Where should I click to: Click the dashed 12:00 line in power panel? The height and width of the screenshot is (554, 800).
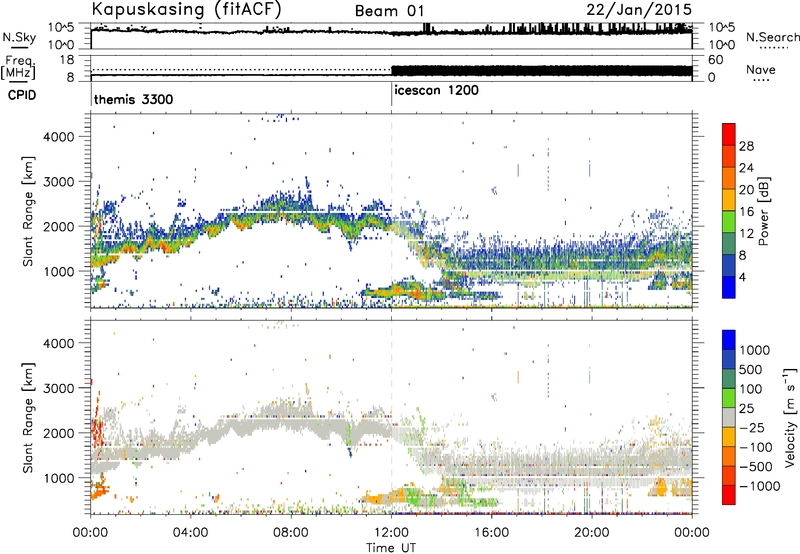click(391, 211)
